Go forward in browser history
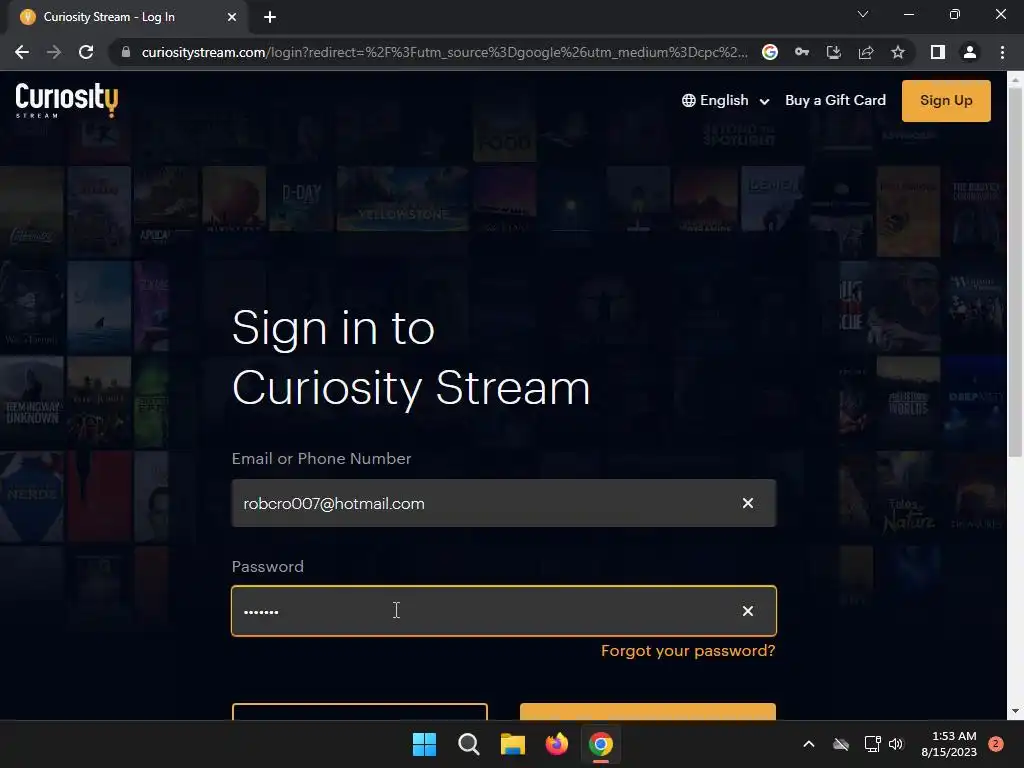The width and height of the screenshot is (1024, 768). pyautogui.click(x=54, y=52)
